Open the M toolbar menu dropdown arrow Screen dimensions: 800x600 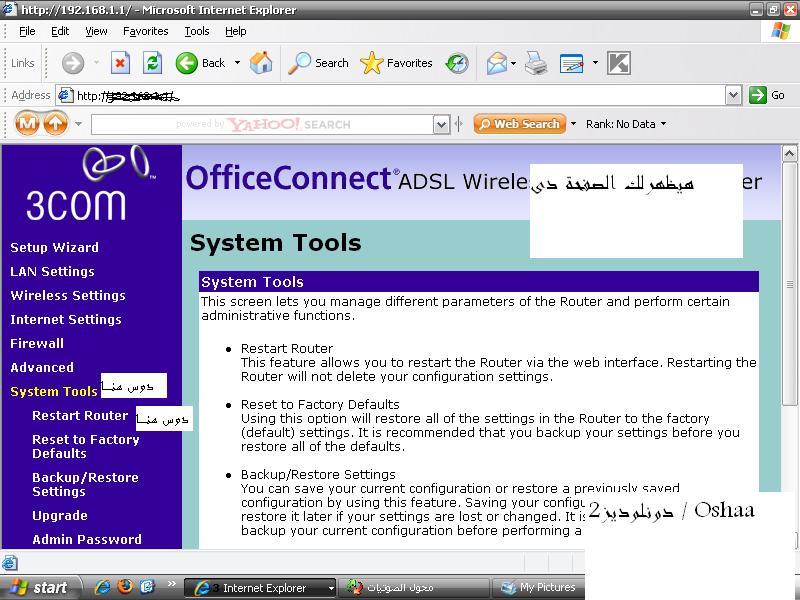pos(78,123)
